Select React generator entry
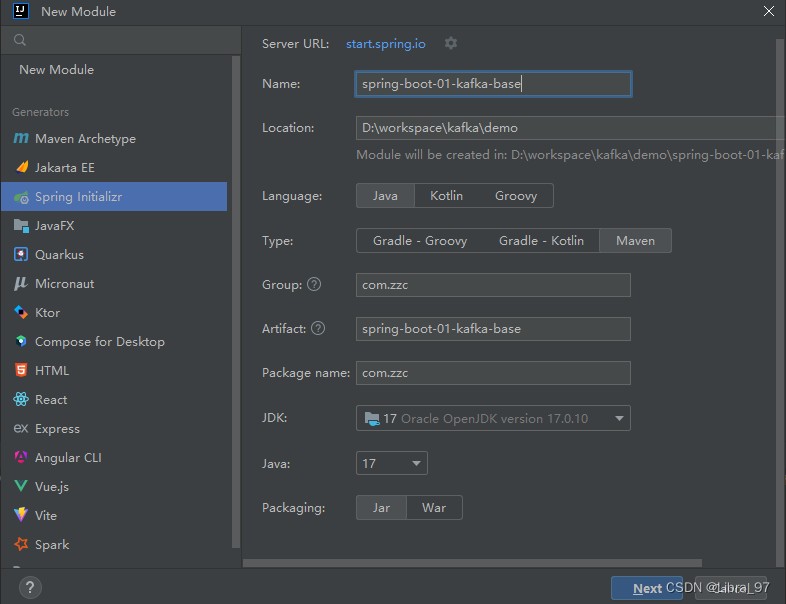Image resolution: width=786 pixels, height=604 pixels. point(114,399)
